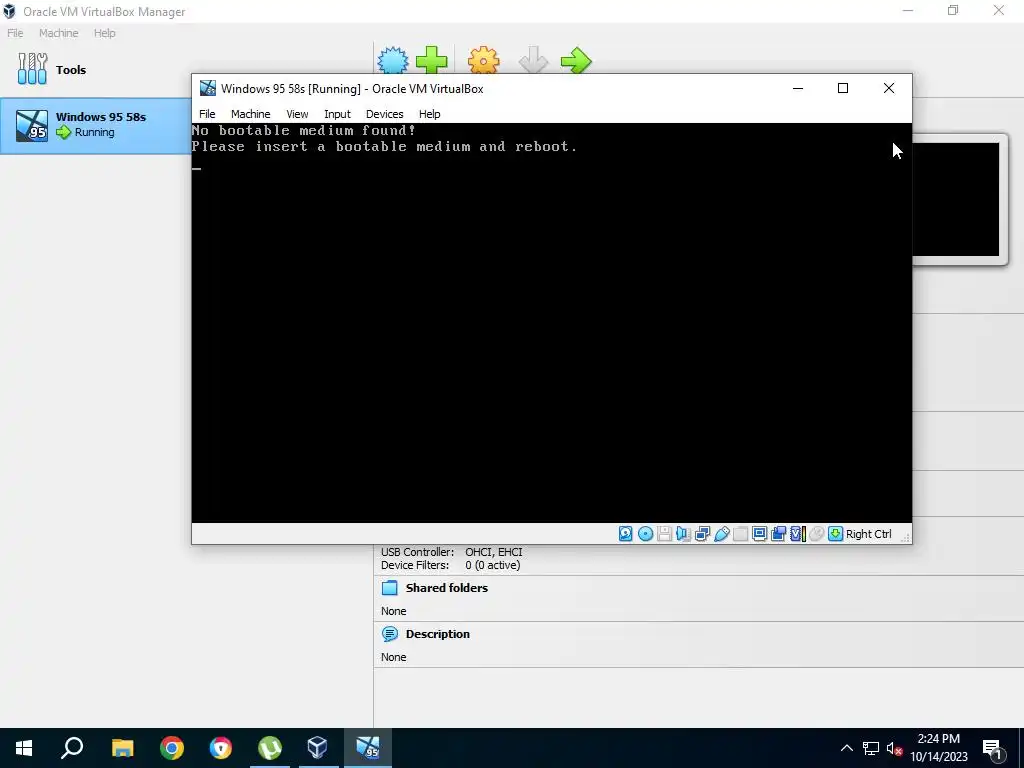Open Windows search from the taskbar
The height and width of the screenshot is (768, 1024).
tap(72, 748)
